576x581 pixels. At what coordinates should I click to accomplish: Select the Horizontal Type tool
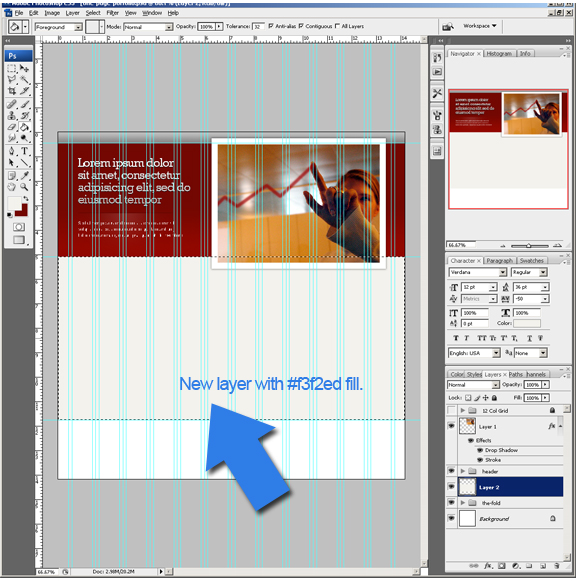click(x=24, y=151)
